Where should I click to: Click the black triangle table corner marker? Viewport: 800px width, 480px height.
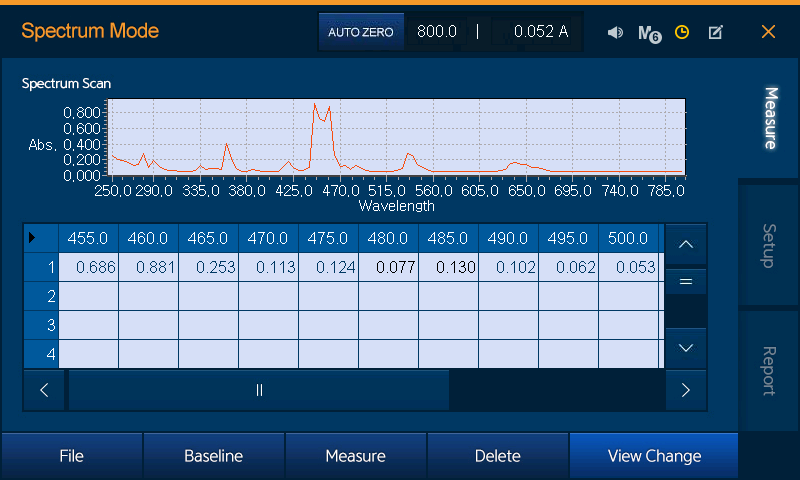[x=32, y=237]
